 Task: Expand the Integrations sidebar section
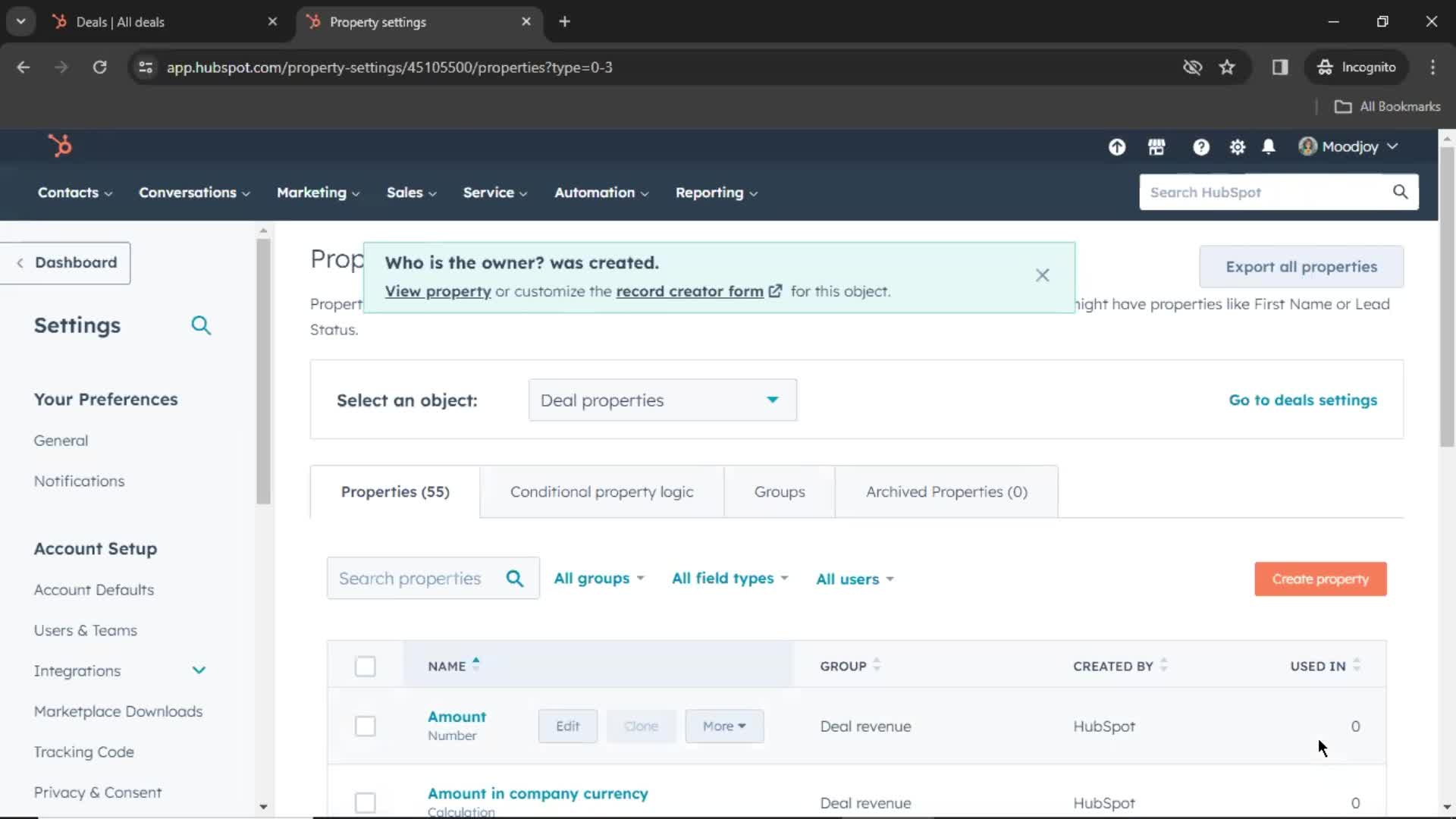point(199,670)
